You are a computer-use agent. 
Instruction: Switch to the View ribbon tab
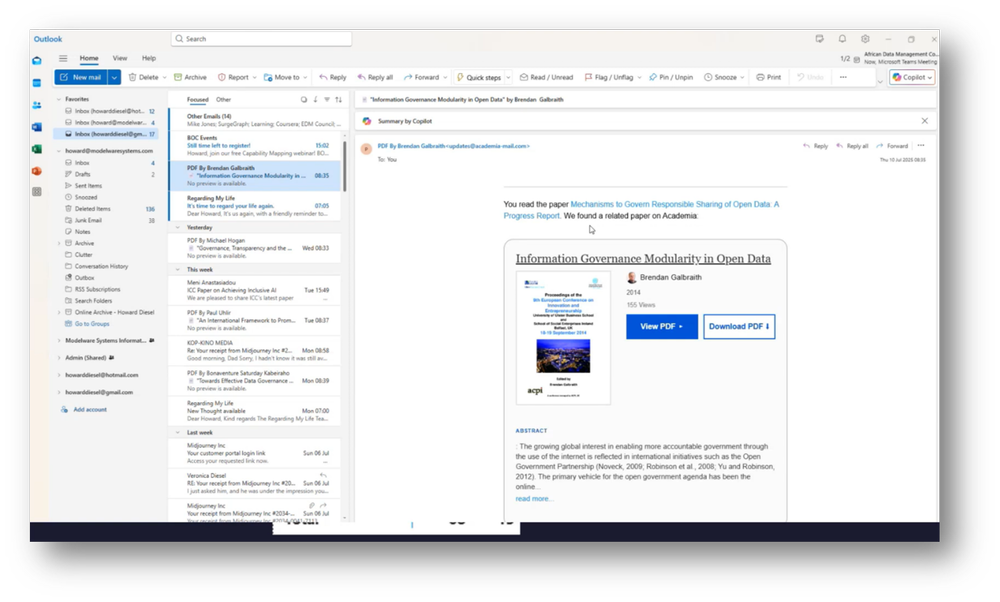(x=120, y=58)
